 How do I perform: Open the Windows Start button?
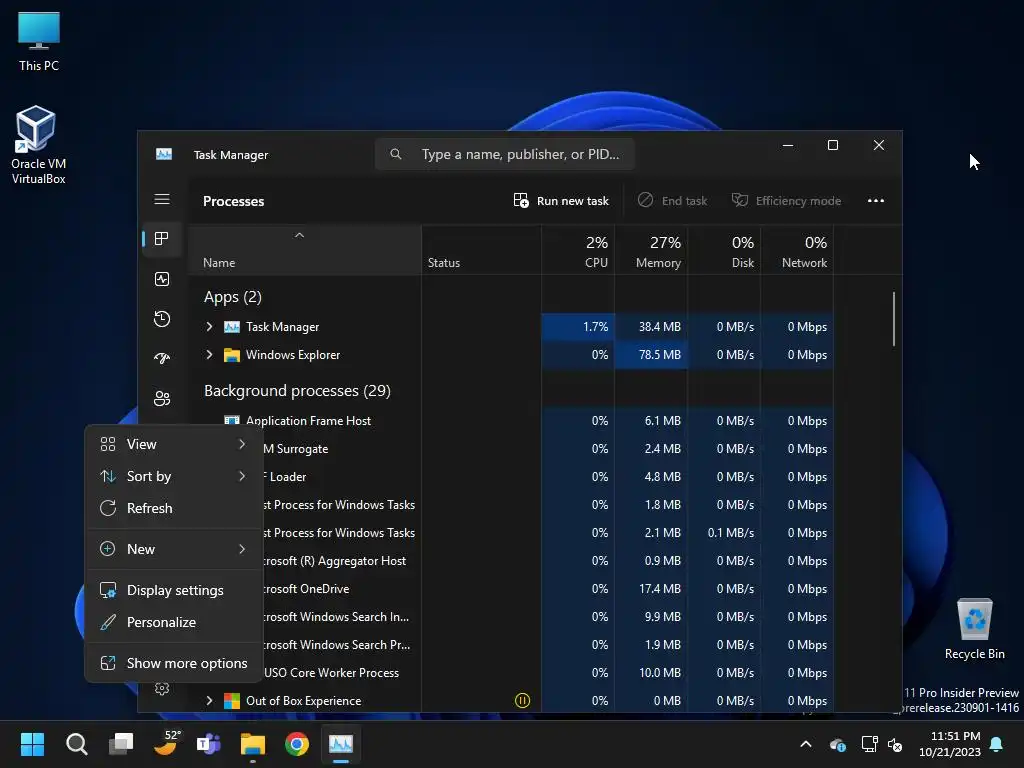(32, 744)
